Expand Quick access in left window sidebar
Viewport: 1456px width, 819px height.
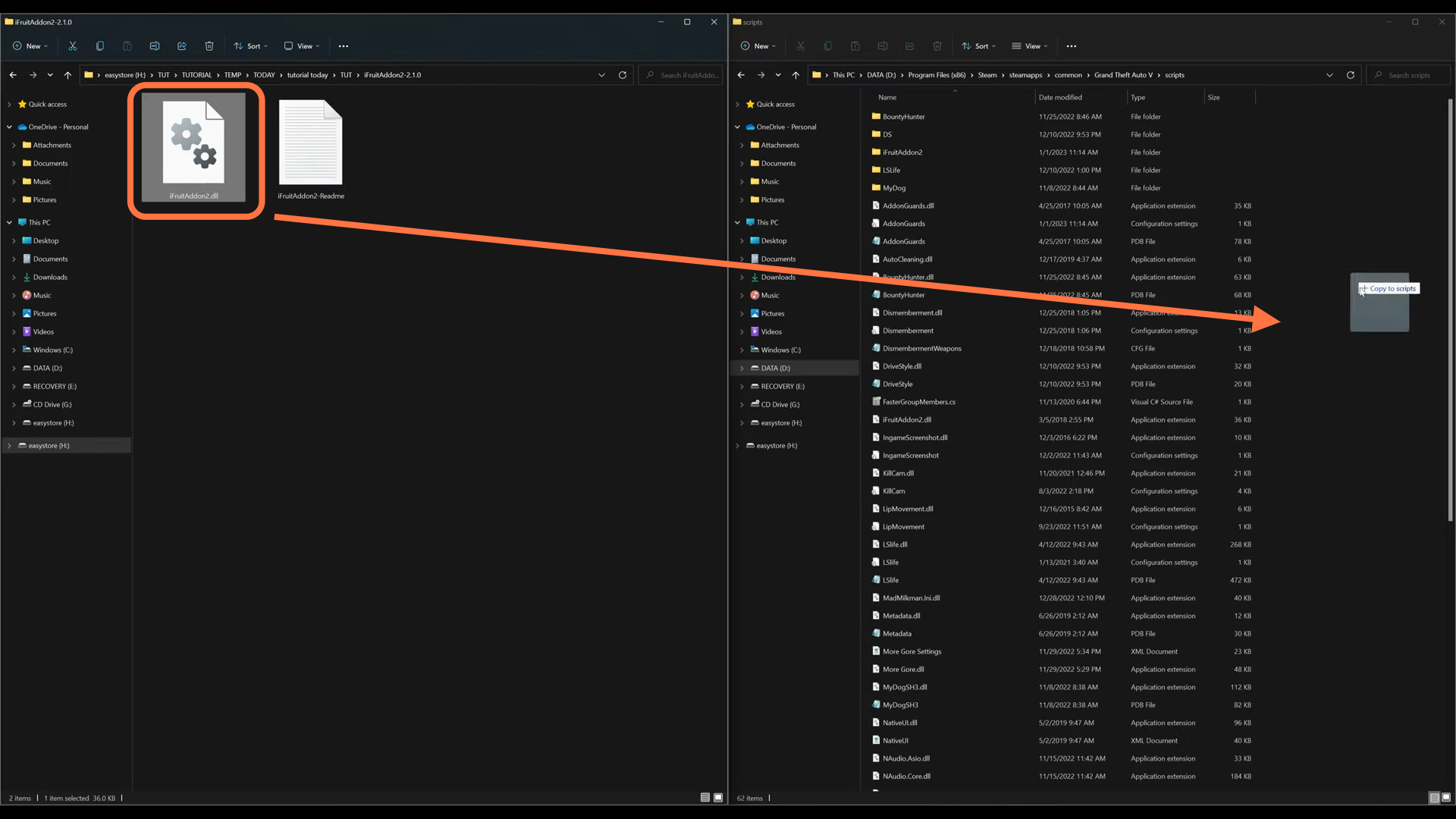9,105
